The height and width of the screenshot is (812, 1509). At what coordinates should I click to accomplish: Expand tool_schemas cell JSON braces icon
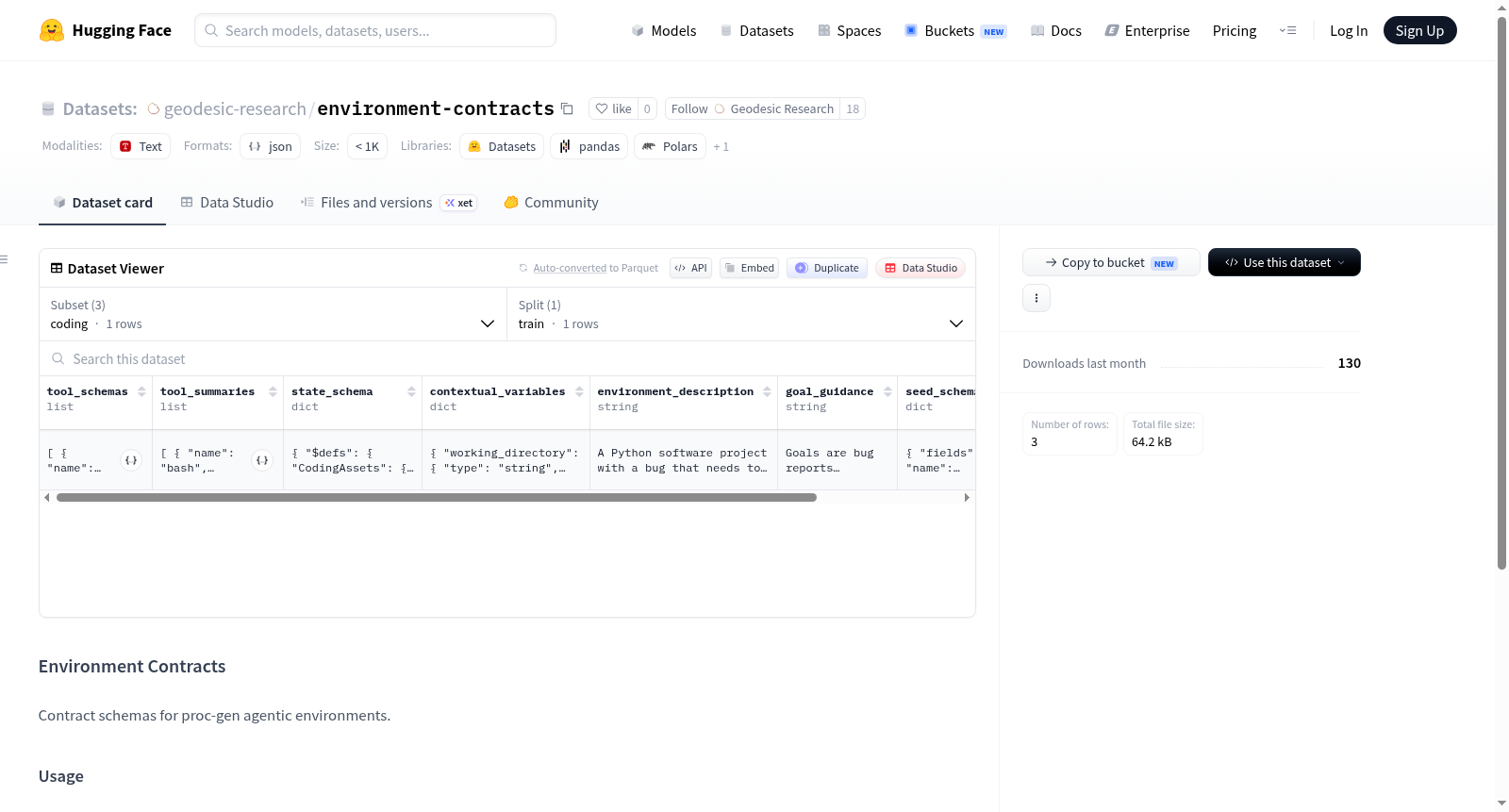point(131,460)
